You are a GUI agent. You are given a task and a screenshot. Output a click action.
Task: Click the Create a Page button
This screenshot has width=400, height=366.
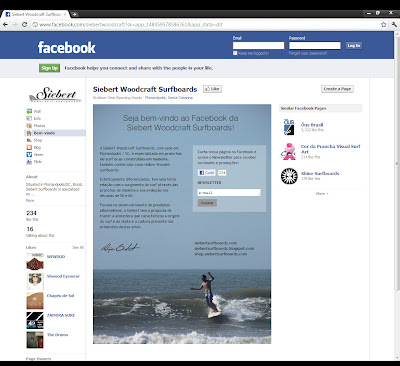(337, 89)
